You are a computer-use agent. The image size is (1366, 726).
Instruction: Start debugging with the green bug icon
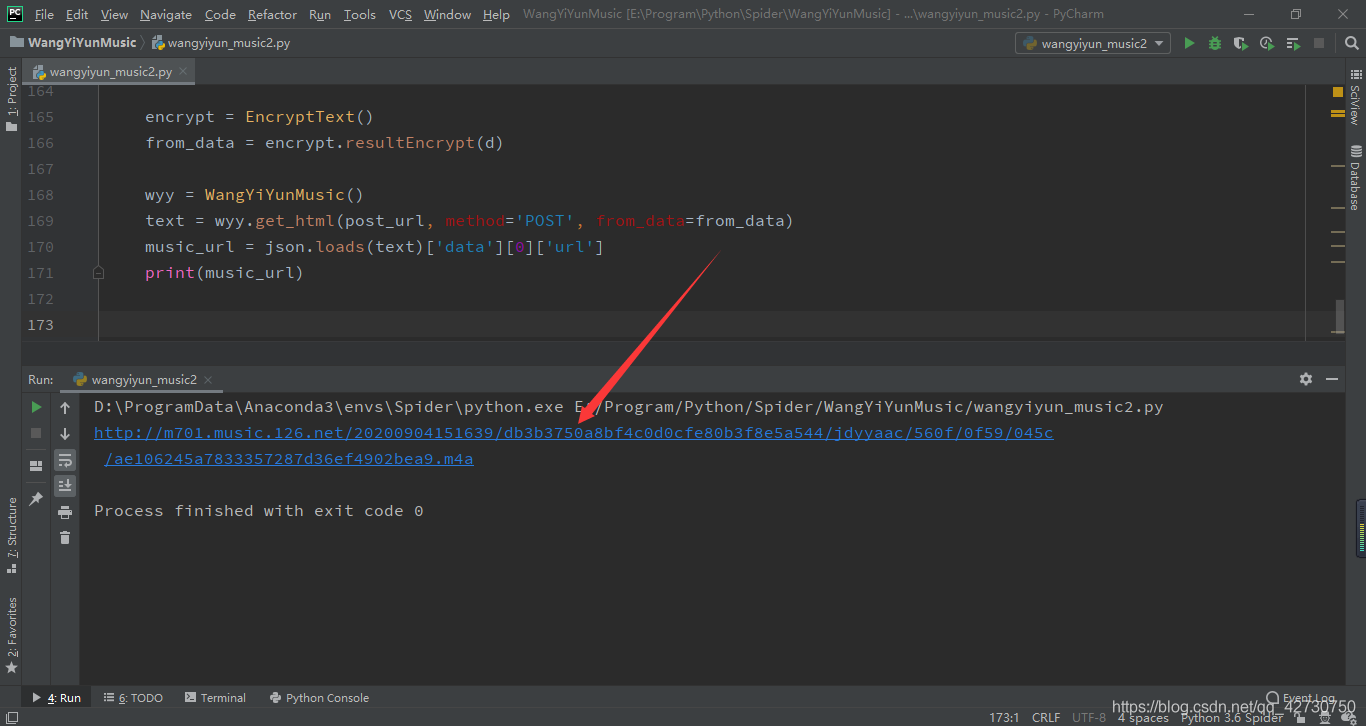pos(1215,43)
